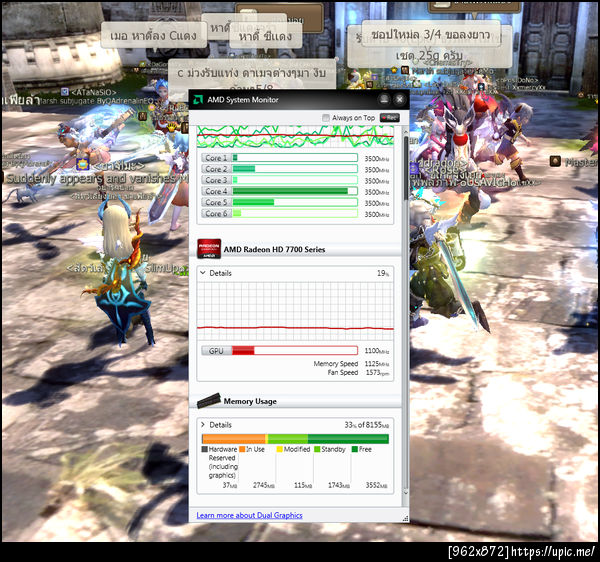Click the 33% of 8155MB value
Image resolution: width=600 pixels, height=562 pixels.
point(367,425)
